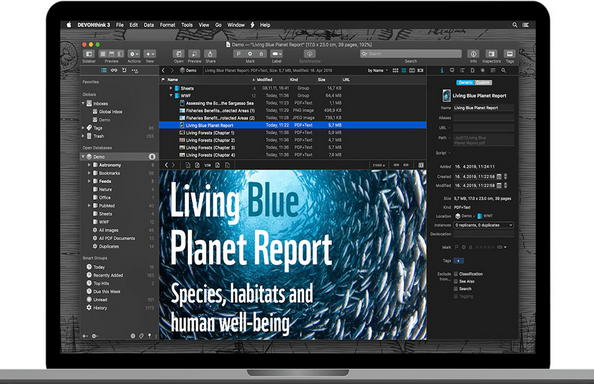Open the Tools menu
This screenshot has width=594, height=384.
click(x=187, y=25)
